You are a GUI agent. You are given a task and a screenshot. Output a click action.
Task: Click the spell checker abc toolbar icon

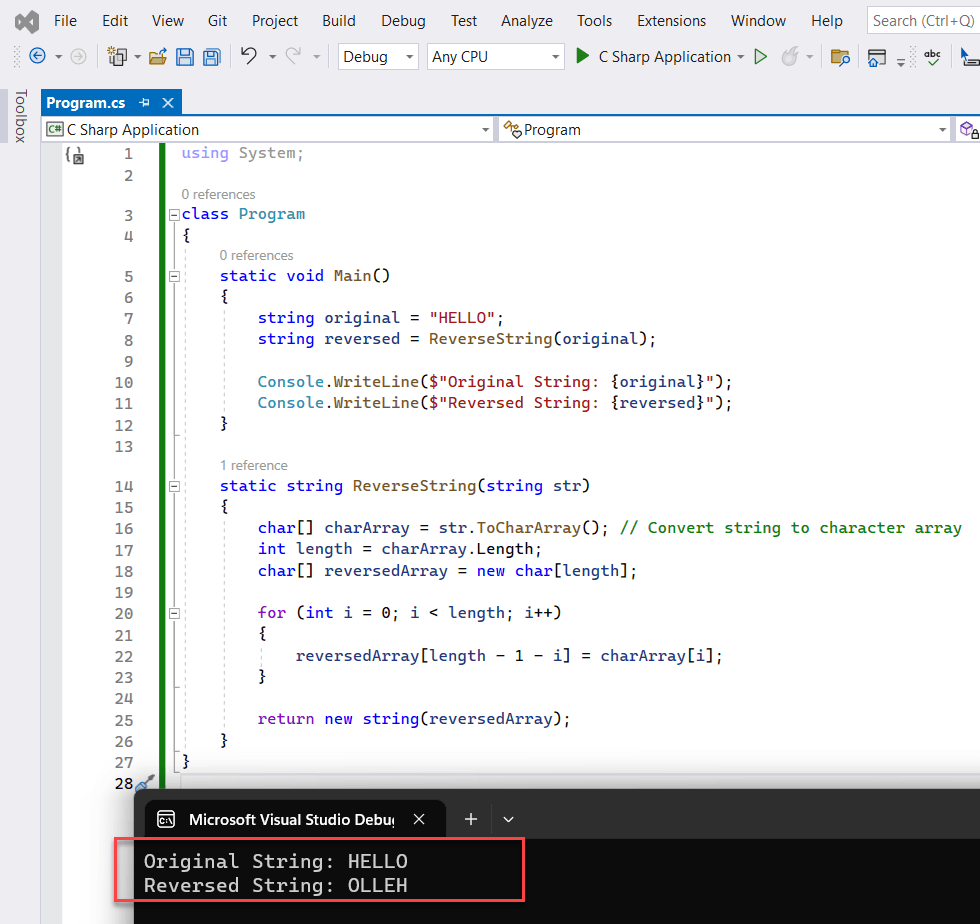(x=932, y=57)
